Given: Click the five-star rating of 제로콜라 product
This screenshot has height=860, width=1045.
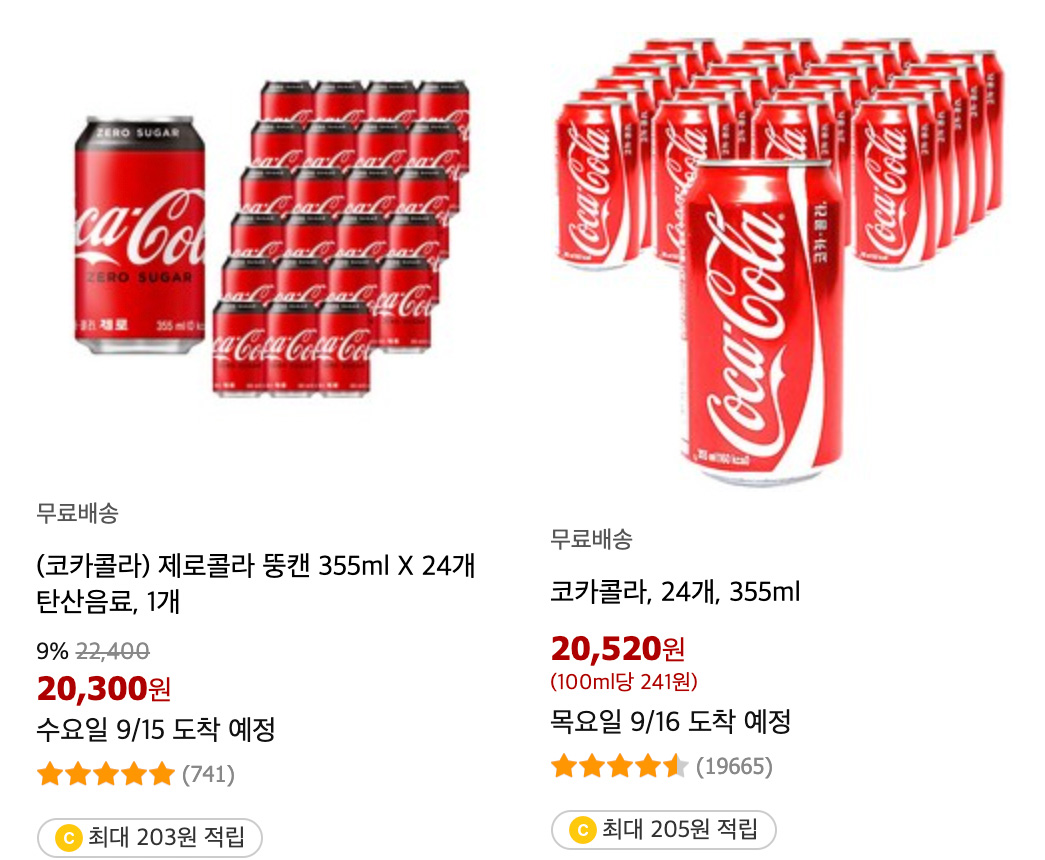Looking at the screenshot, I should tap(105, 774).
